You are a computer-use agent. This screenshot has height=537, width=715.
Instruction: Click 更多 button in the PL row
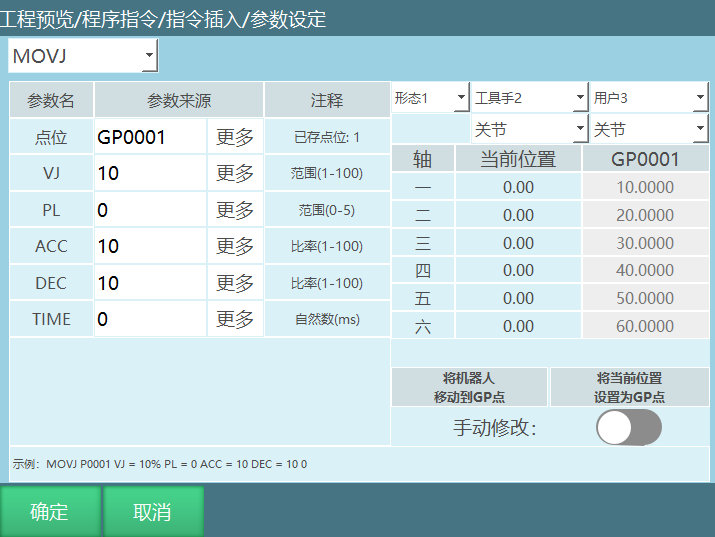235,210
